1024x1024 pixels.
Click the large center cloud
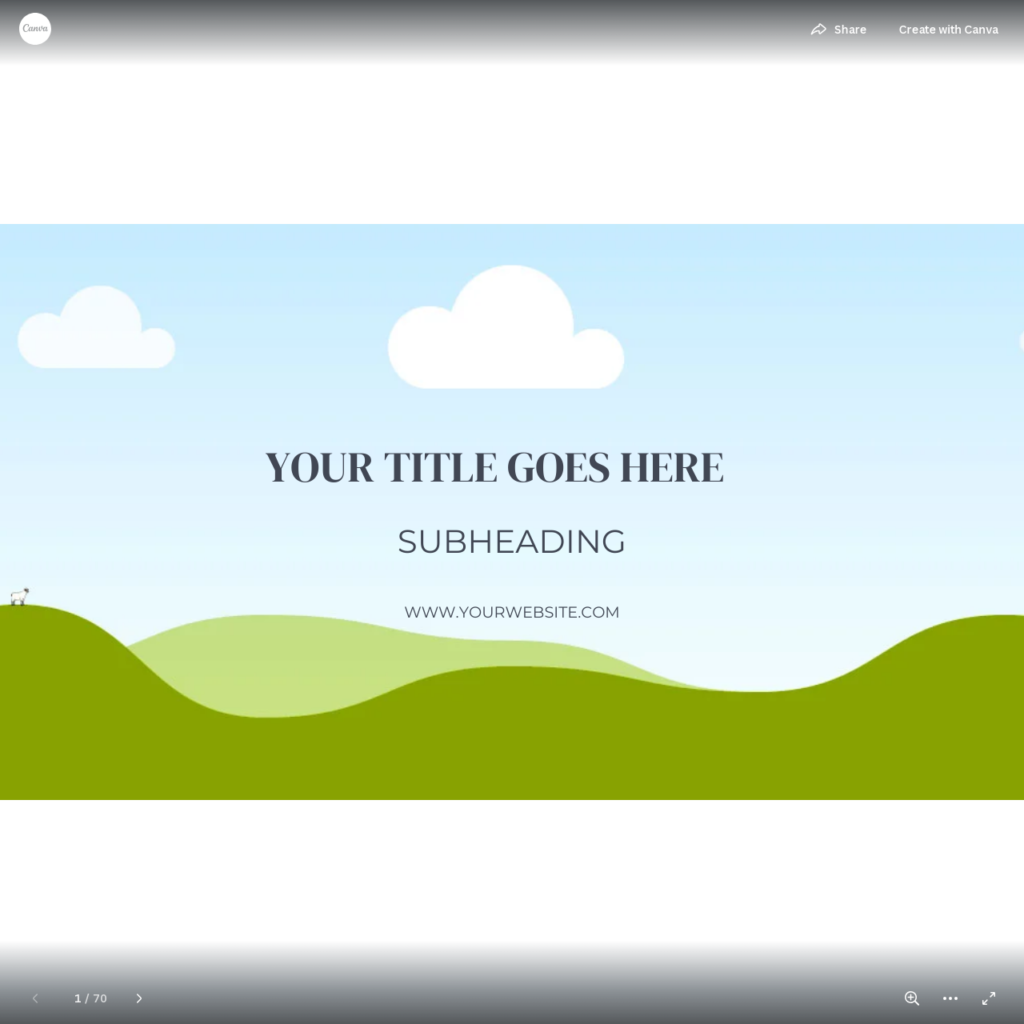[506, 327]
